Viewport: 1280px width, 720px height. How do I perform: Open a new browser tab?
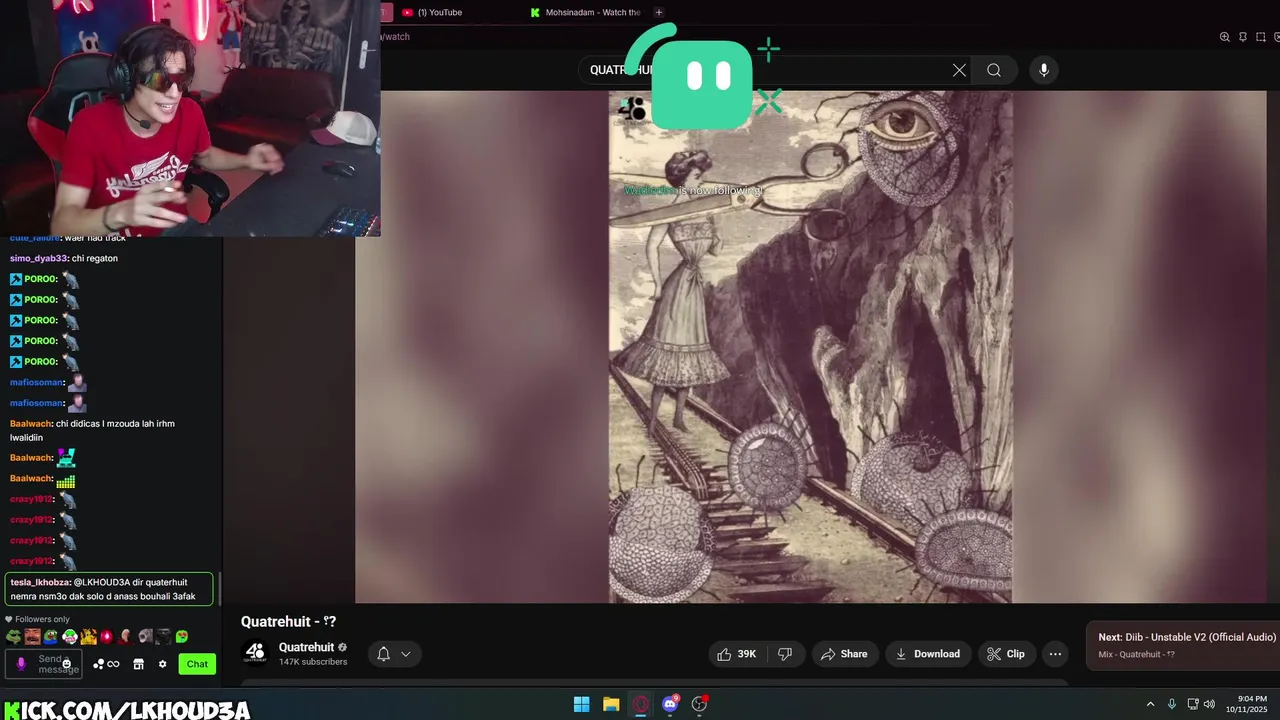[658, 12]
